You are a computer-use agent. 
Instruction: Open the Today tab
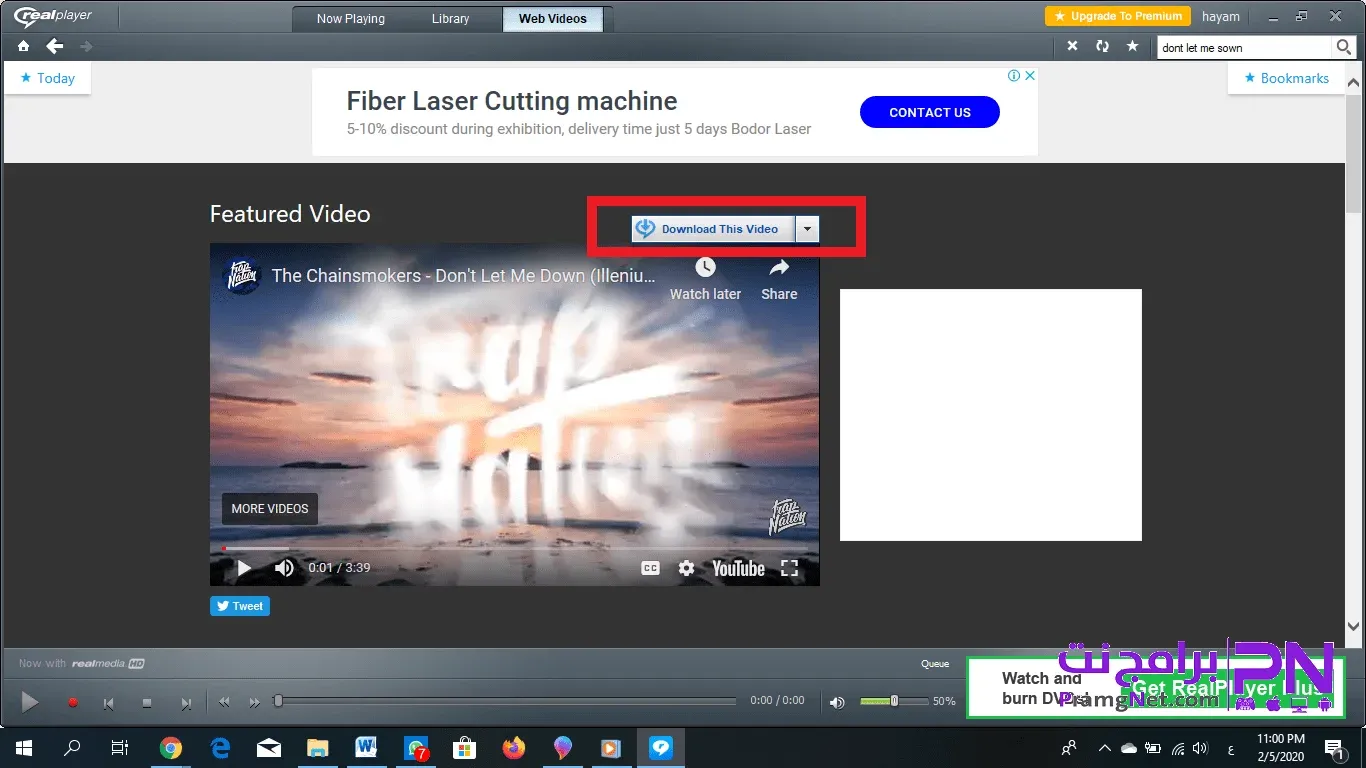(x=47, y=78)
